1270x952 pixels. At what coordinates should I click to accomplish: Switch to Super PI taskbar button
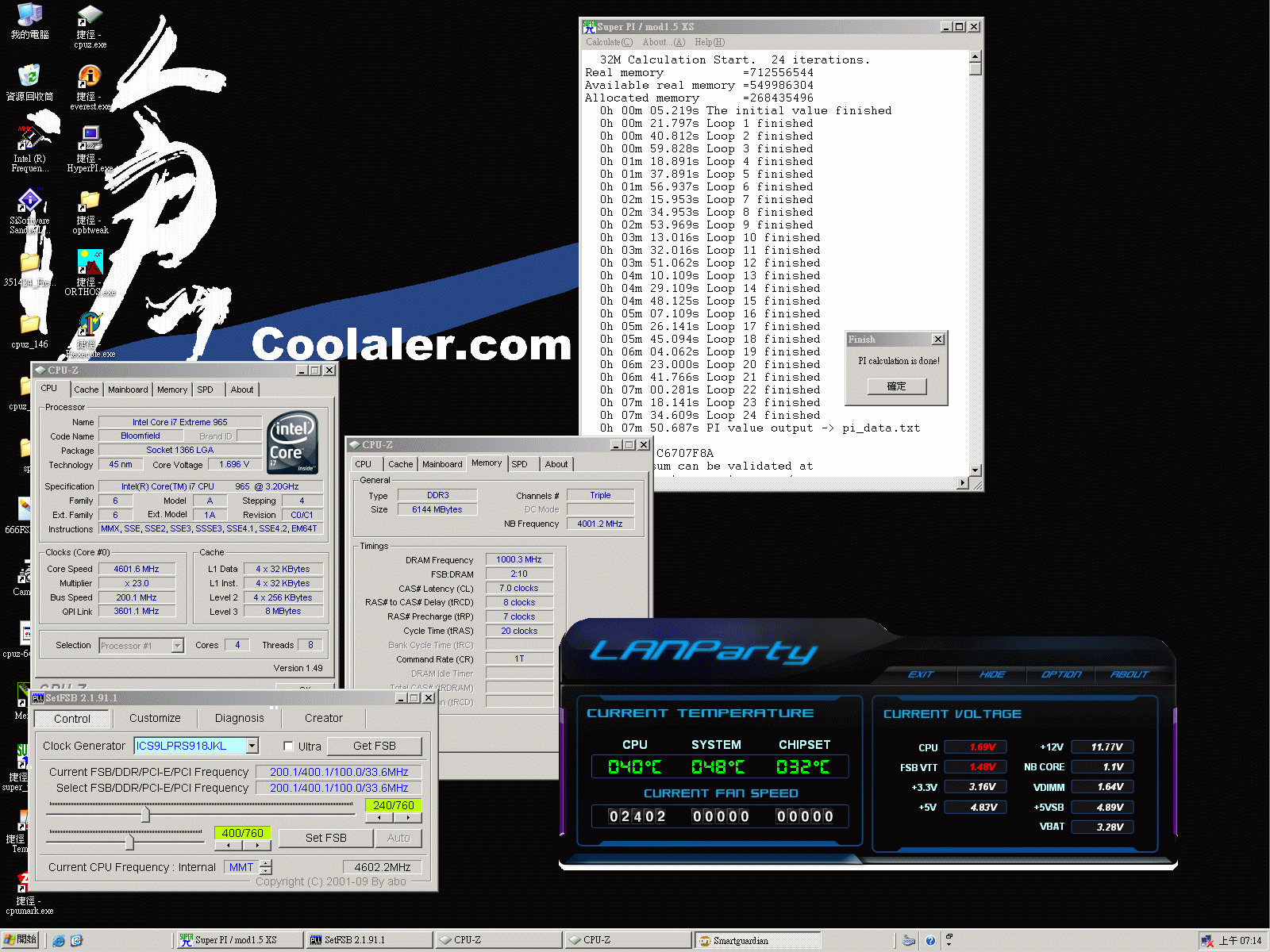pyautogui.click(x=239, y=940)
